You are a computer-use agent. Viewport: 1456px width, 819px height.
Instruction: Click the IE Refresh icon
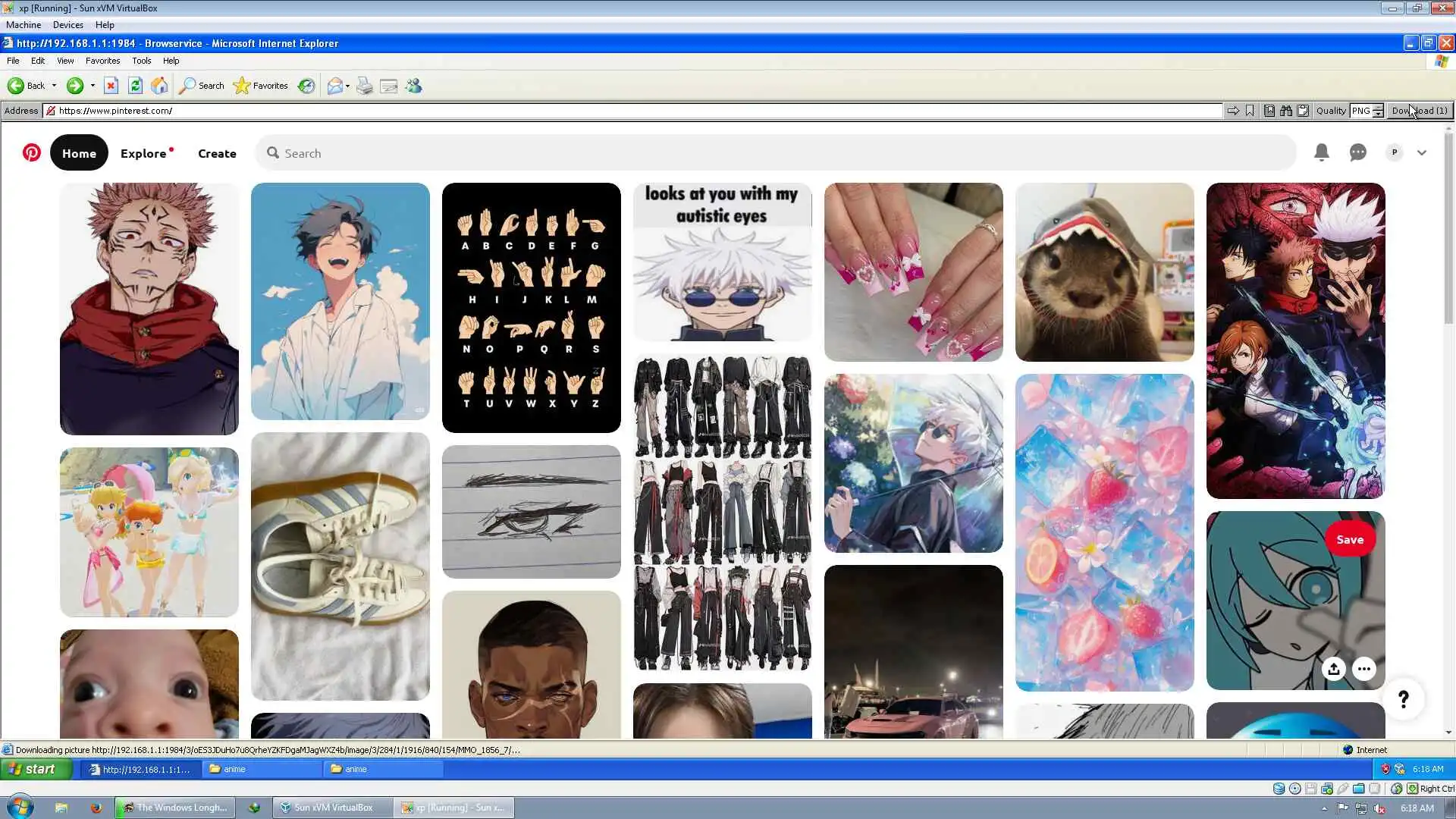click(135, 86)
